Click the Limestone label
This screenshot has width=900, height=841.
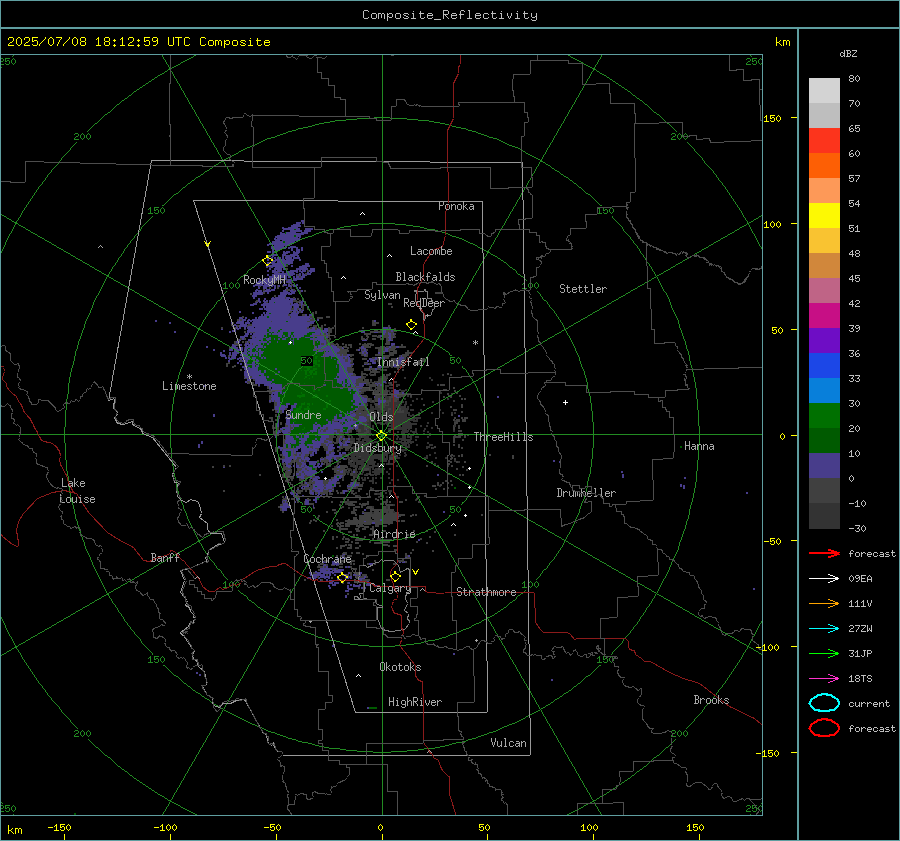(x=189, y=386)
